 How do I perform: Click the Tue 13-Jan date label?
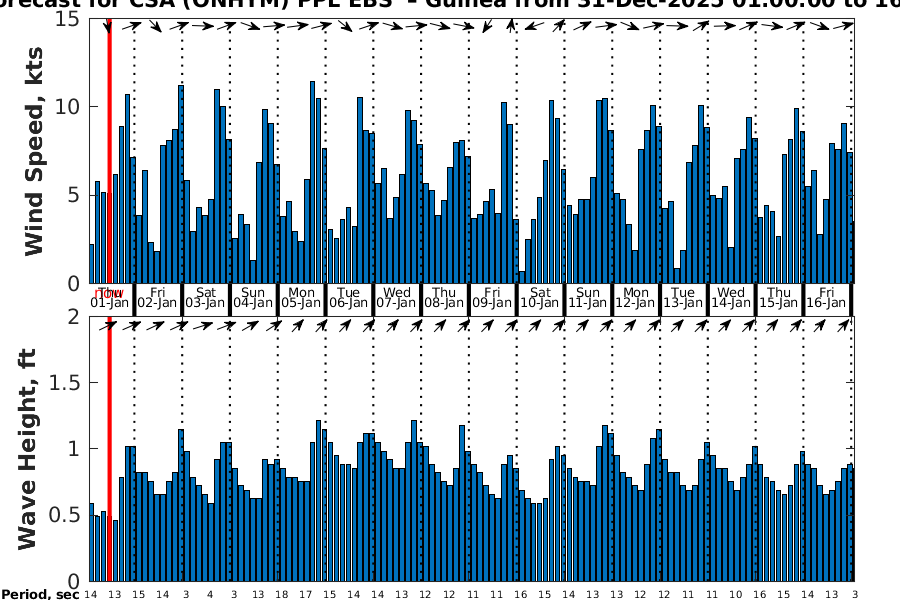pos(682,298)
